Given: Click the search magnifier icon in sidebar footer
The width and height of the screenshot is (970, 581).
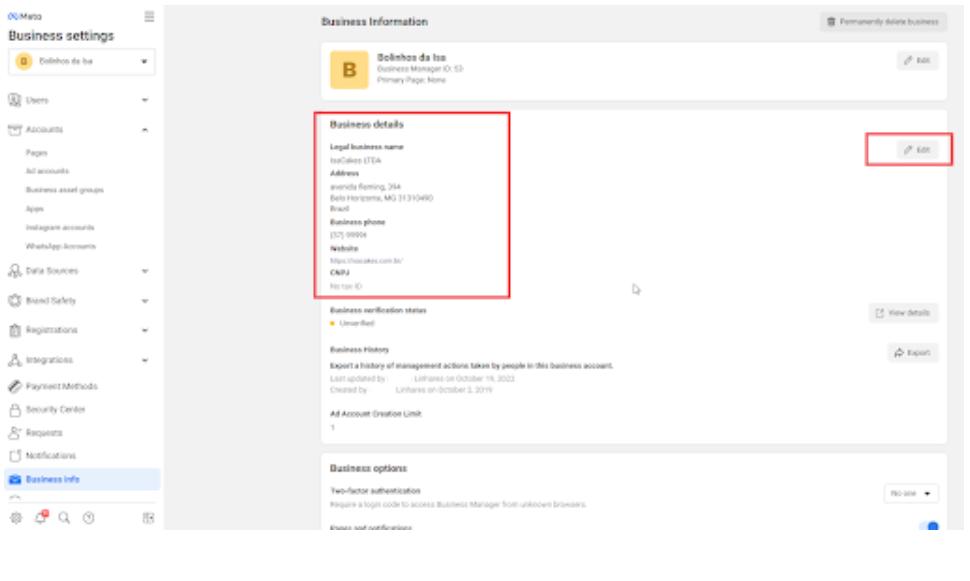Looking at the screenshot, I should pos(64,517).
